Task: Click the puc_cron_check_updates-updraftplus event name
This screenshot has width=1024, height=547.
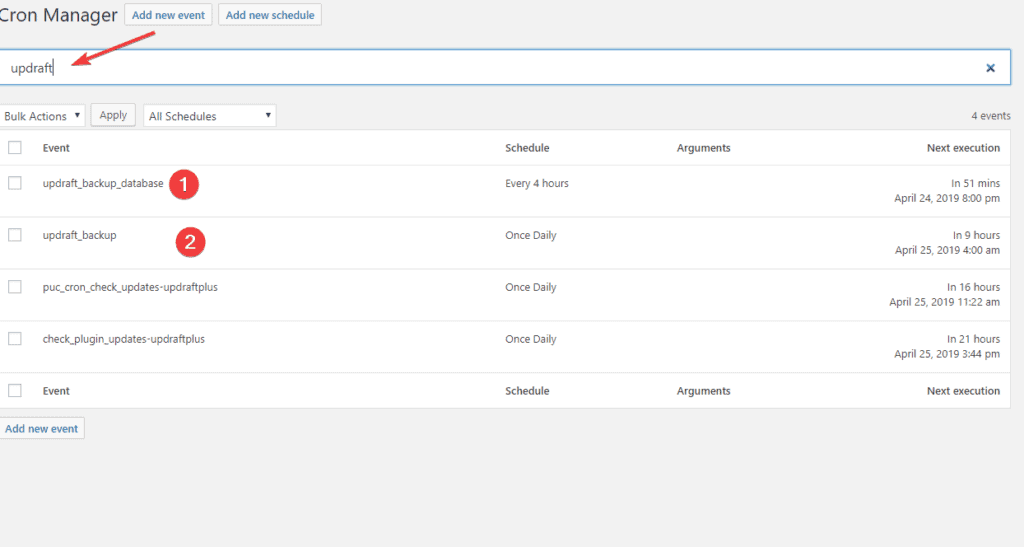Action: [x=130, y=288]
